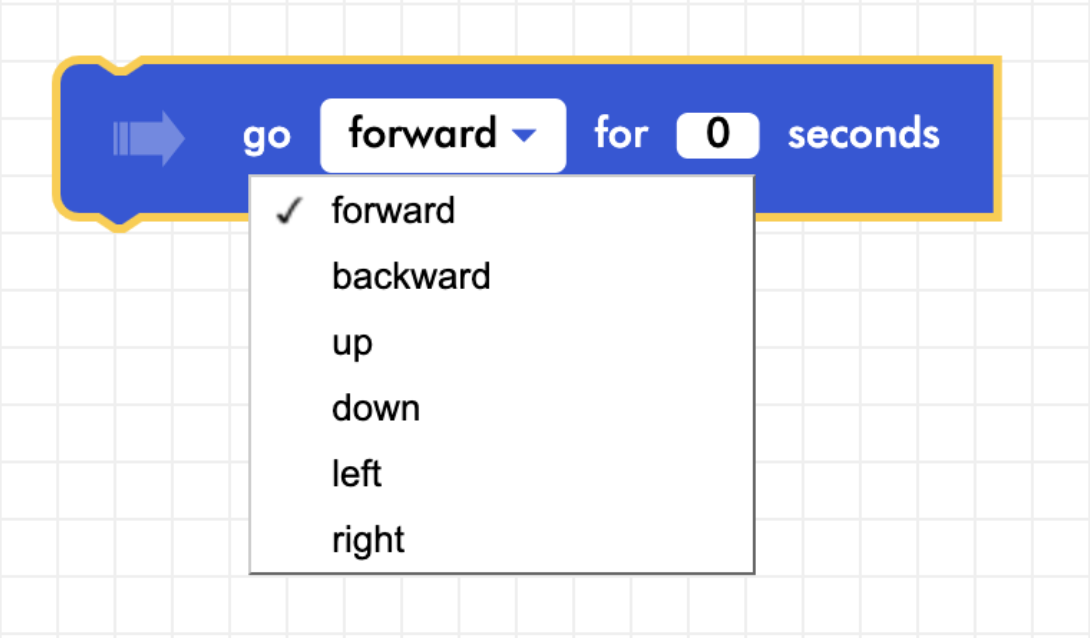Click the blue dropdown triangle beside forward
Image resolution: width=1090 pixels, height=642 pixels.
pyautogui.click(x=523, y=136)
